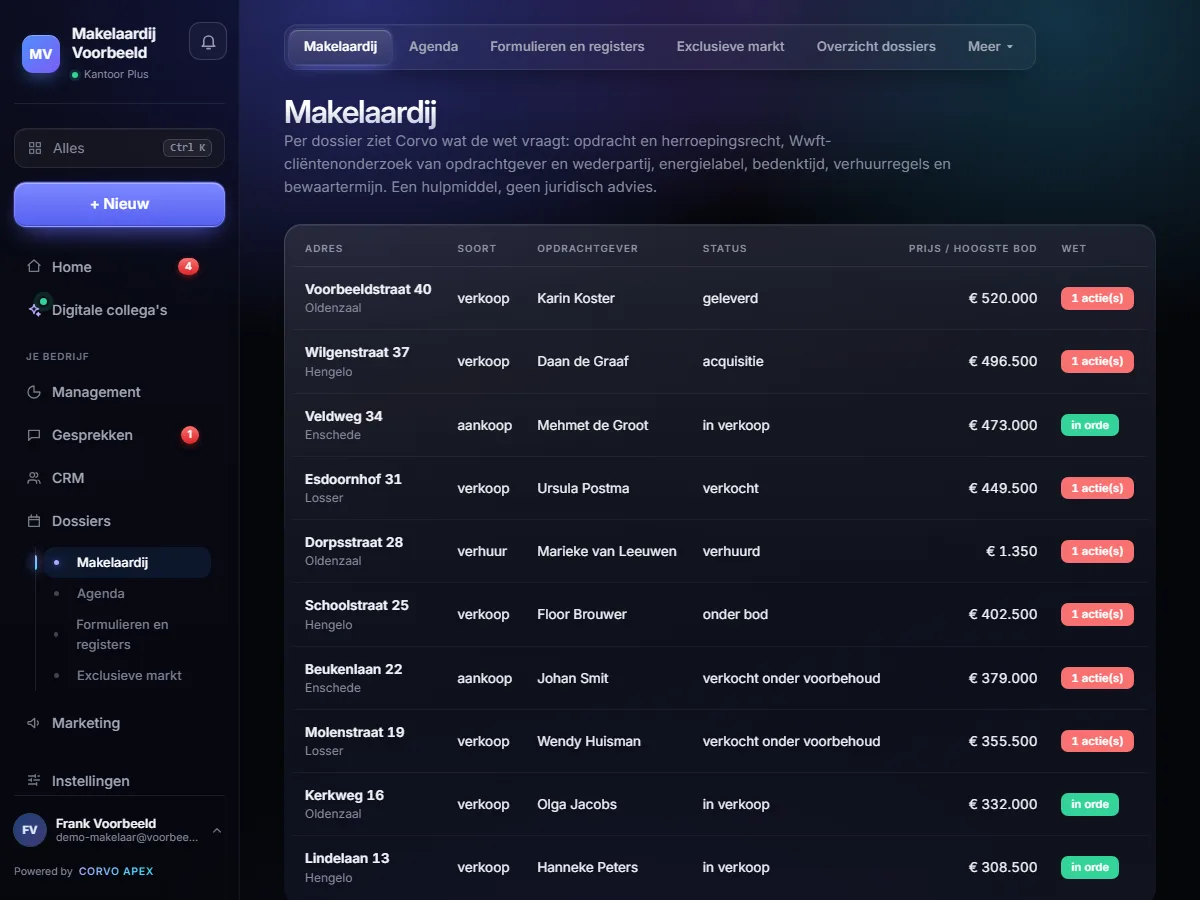
Task: Click the grid icon in Alles search
Action: (35, 148)
